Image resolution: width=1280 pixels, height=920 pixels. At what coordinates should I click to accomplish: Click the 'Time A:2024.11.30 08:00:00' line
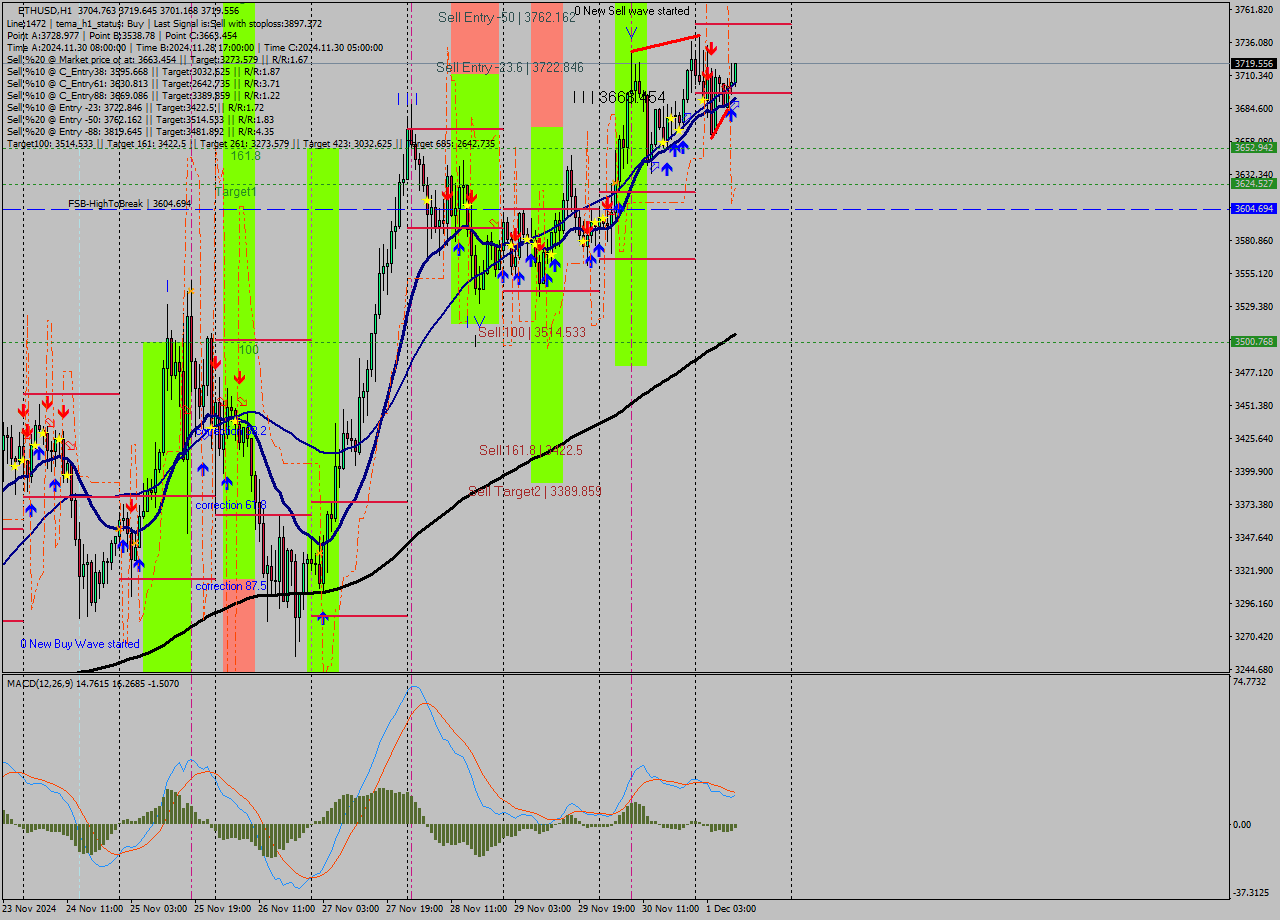[195, 47]
